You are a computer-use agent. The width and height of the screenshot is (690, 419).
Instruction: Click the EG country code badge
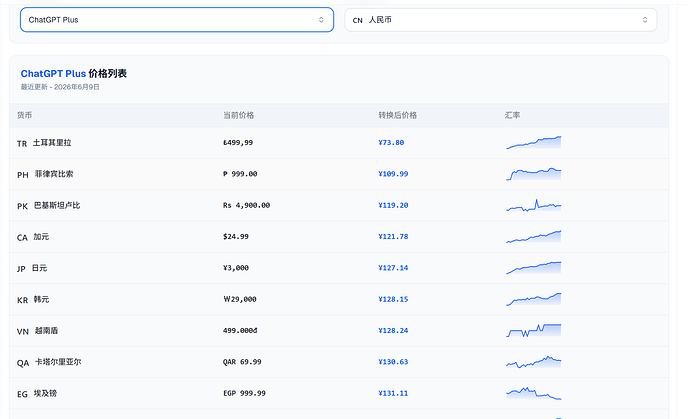22,394
